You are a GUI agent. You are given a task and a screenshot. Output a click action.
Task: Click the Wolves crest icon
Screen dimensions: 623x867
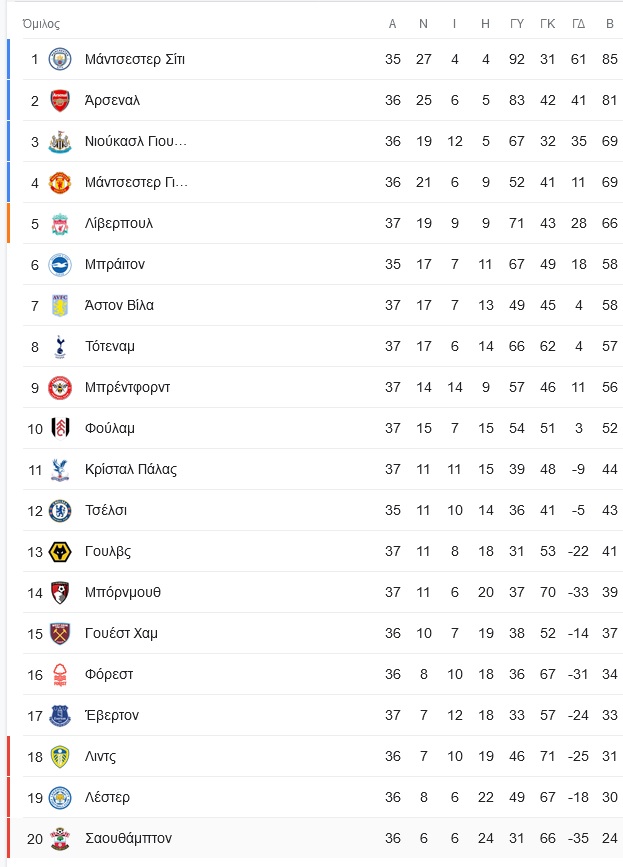coord(60,551)
